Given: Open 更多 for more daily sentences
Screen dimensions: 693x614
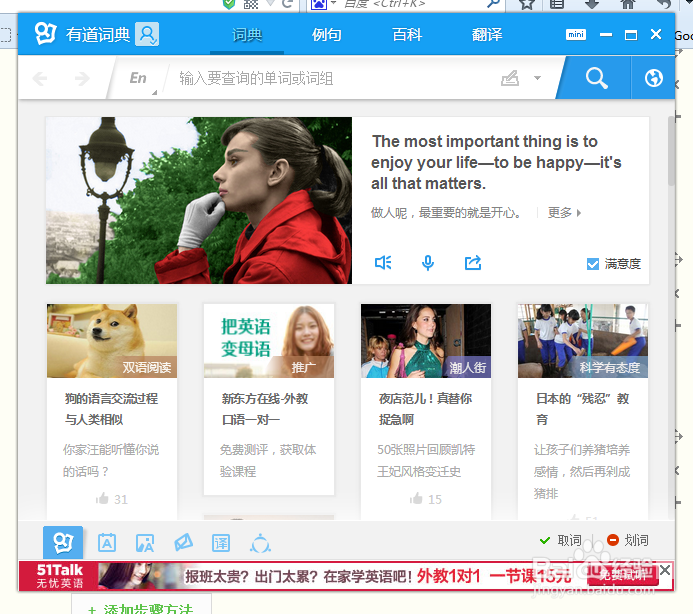Looking at the screenshot, I should coord(564,213).
